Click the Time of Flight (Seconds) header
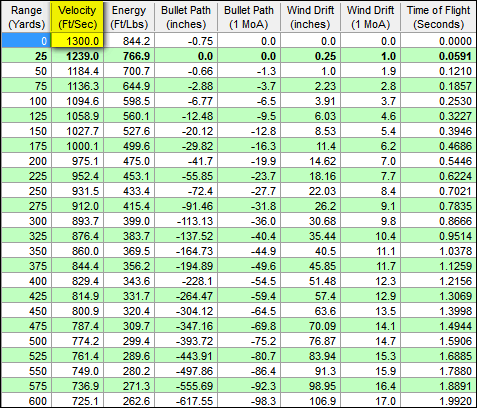The image size is (477, 408). click(438, 17)
